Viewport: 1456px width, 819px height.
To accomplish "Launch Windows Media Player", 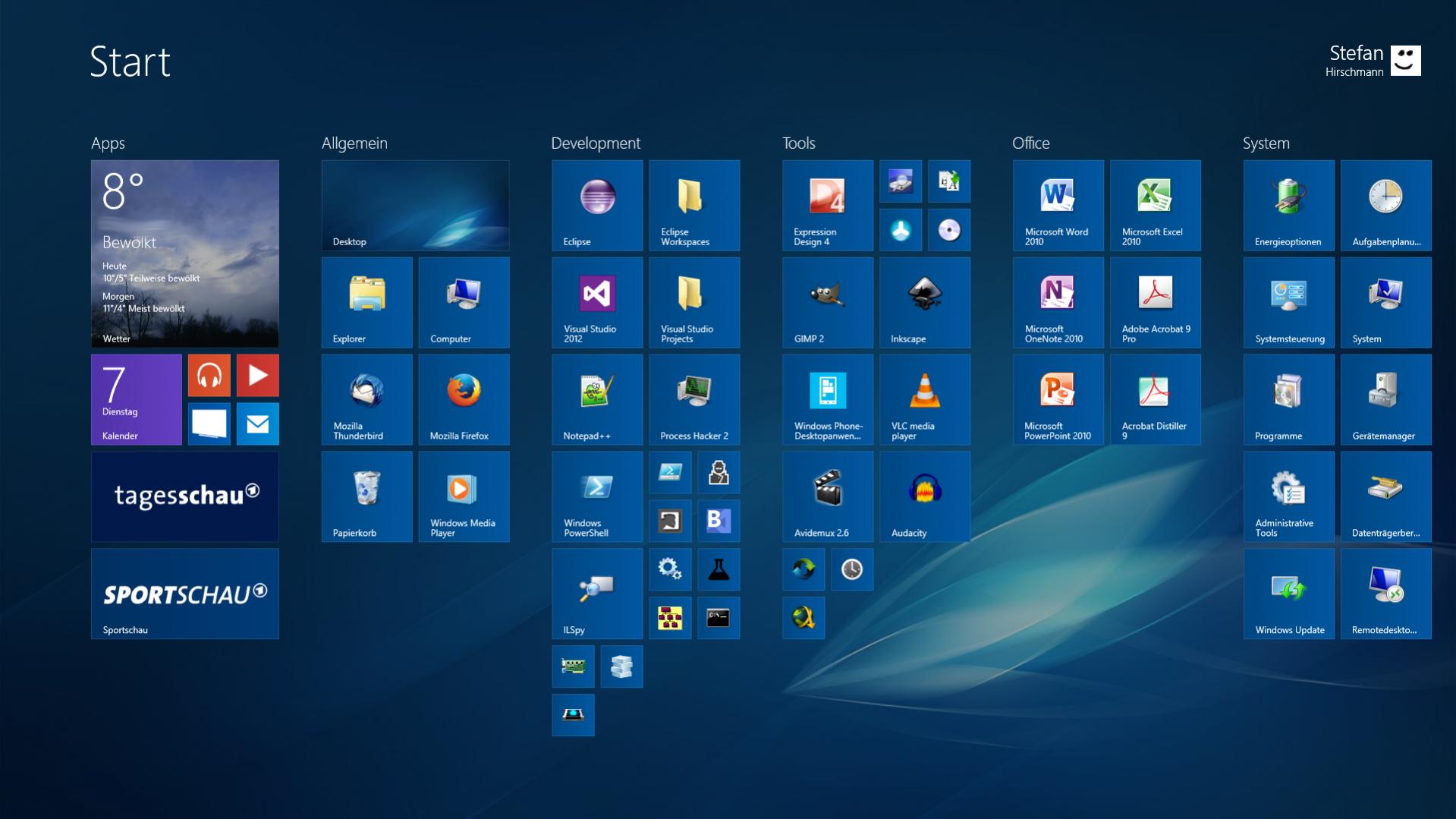I will coord(464,496).
